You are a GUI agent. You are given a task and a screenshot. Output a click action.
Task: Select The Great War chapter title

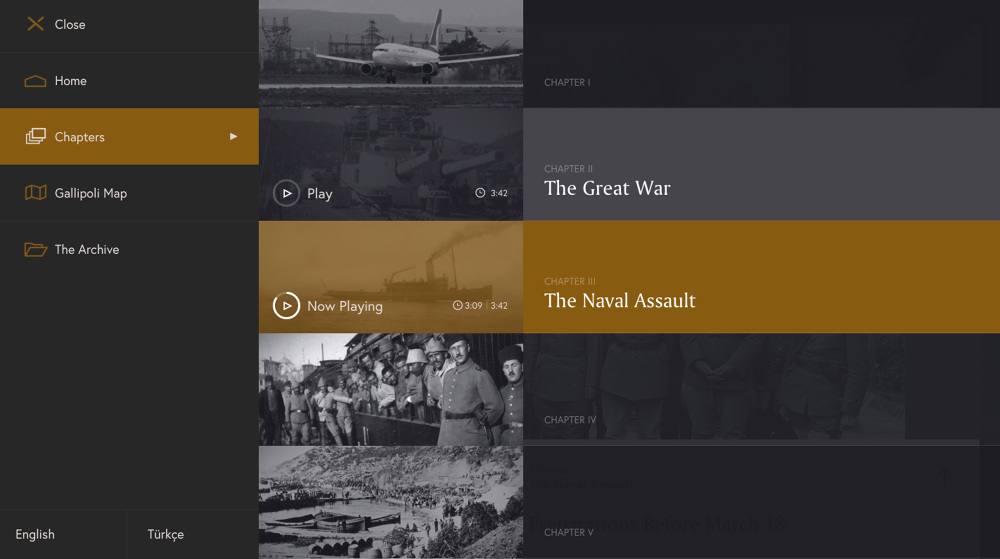pyautogui.click(x=607, y=188)
